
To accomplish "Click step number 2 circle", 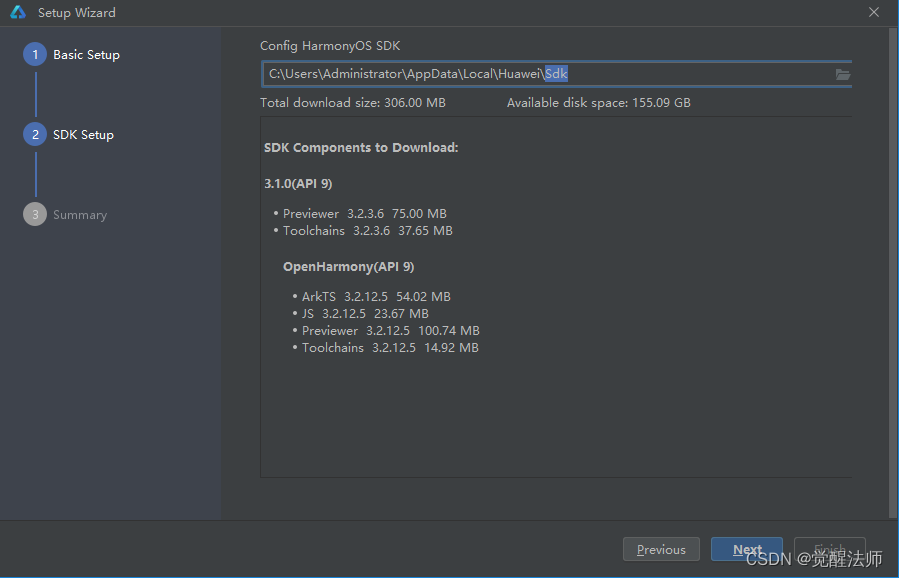I will (35, 134).
